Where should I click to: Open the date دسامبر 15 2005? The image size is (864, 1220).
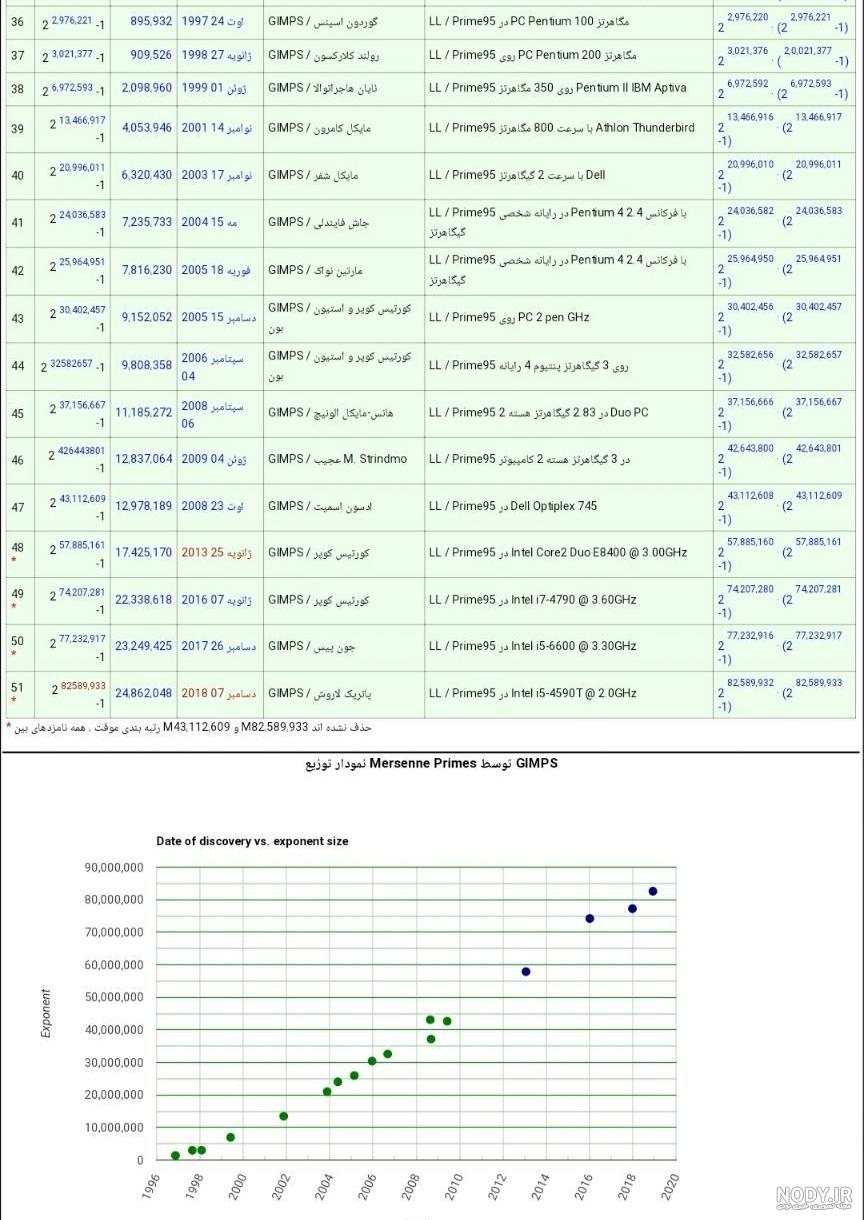tap(218, 317)
